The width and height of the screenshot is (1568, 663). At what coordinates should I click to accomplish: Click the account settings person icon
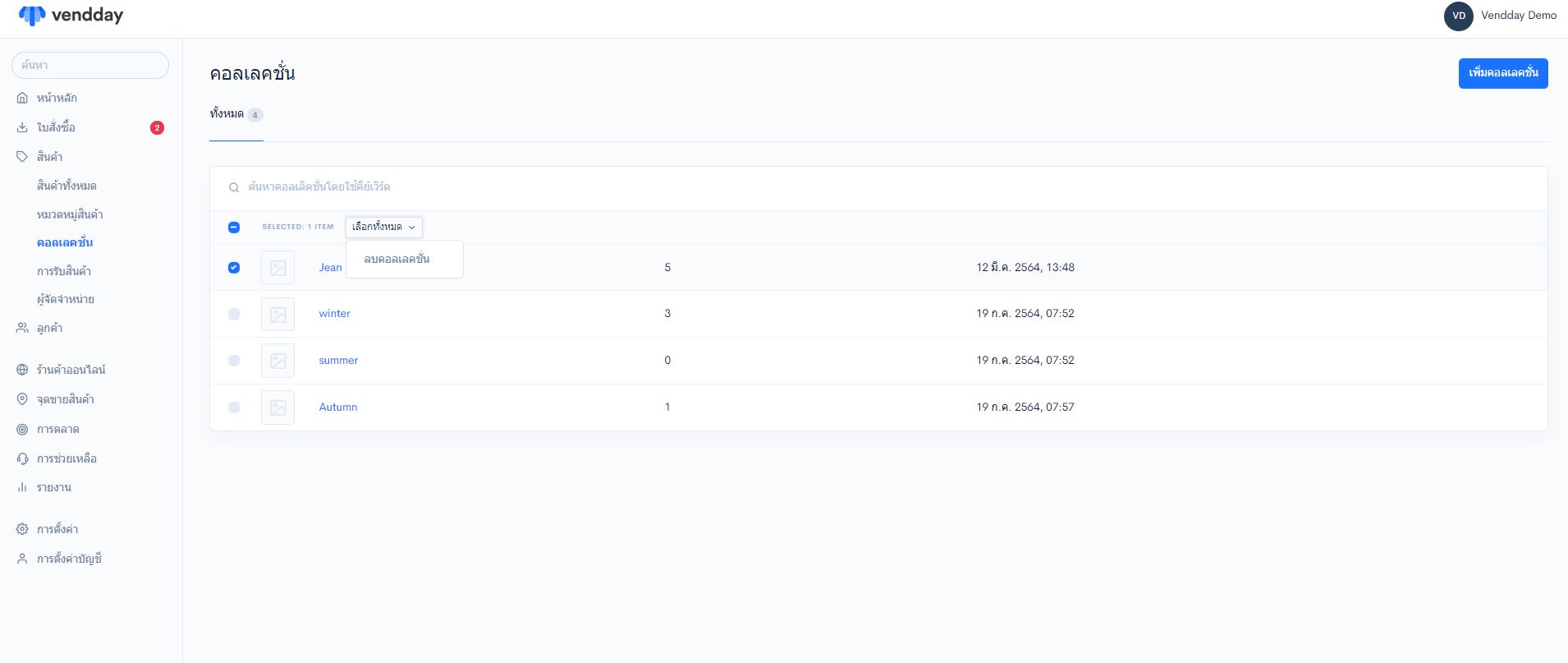[22, 559]
